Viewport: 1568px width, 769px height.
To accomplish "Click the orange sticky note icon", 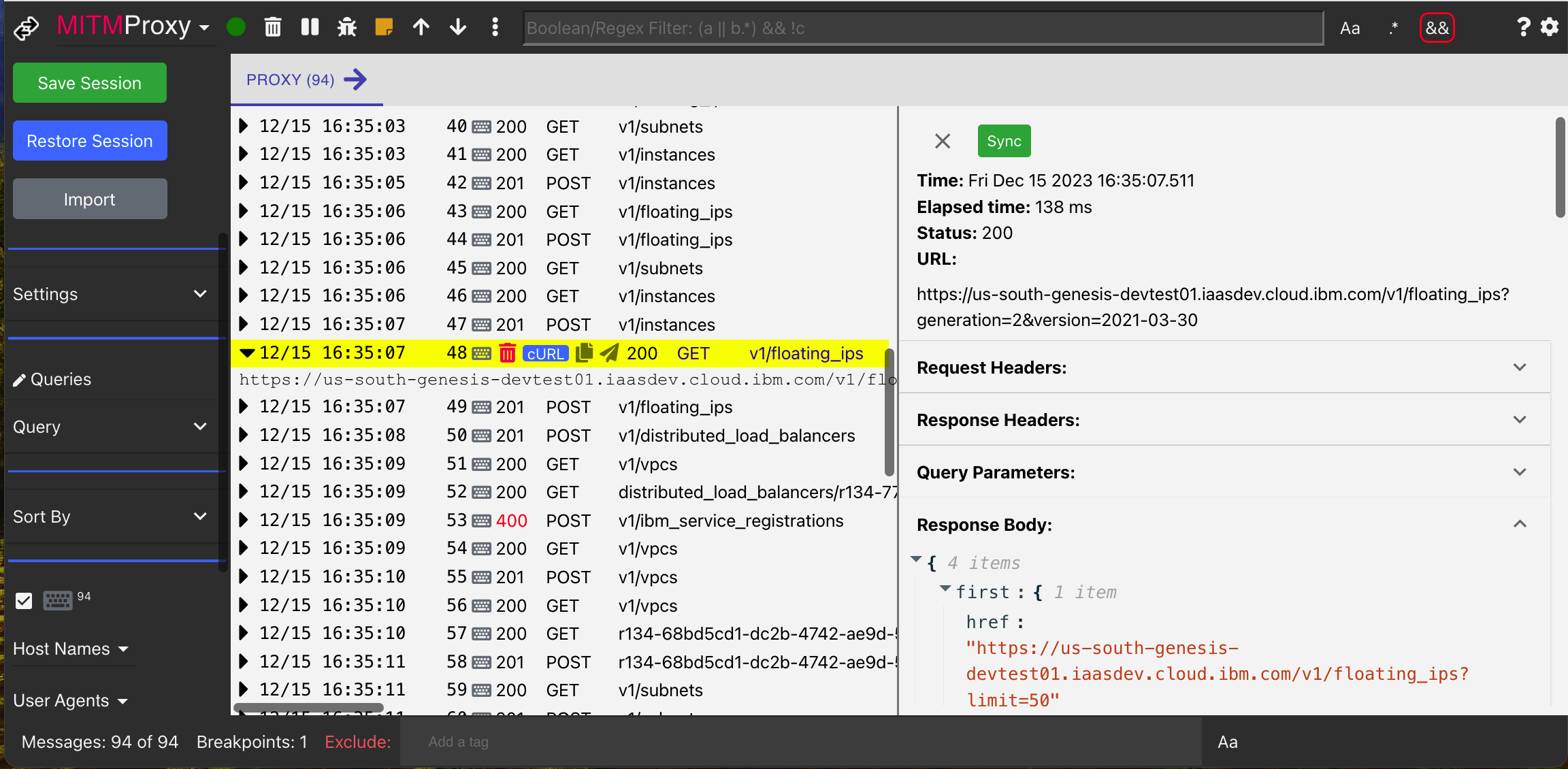I will (384, 27).
